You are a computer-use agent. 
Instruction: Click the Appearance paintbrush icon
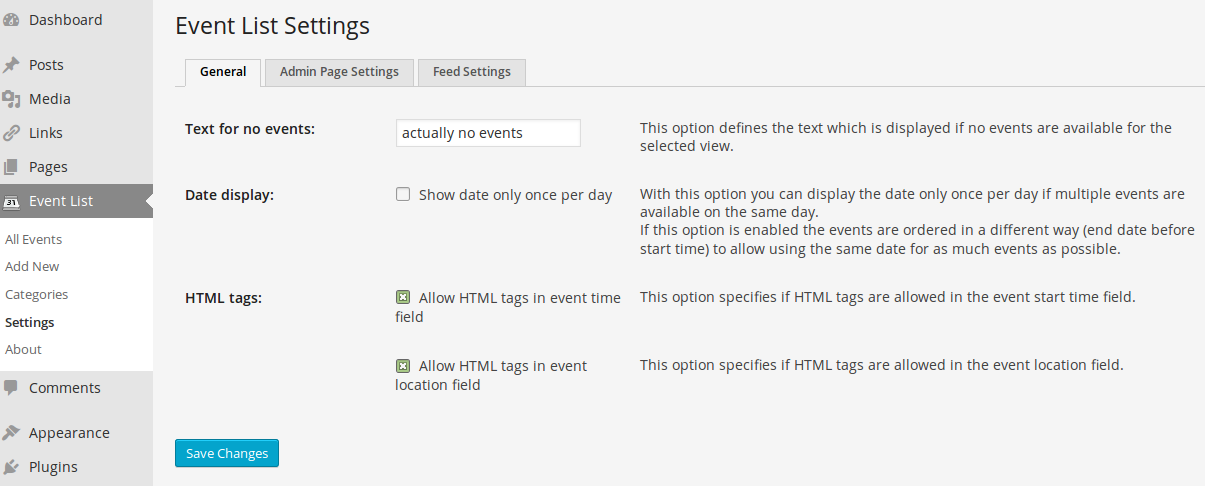[x=12, y=433]
